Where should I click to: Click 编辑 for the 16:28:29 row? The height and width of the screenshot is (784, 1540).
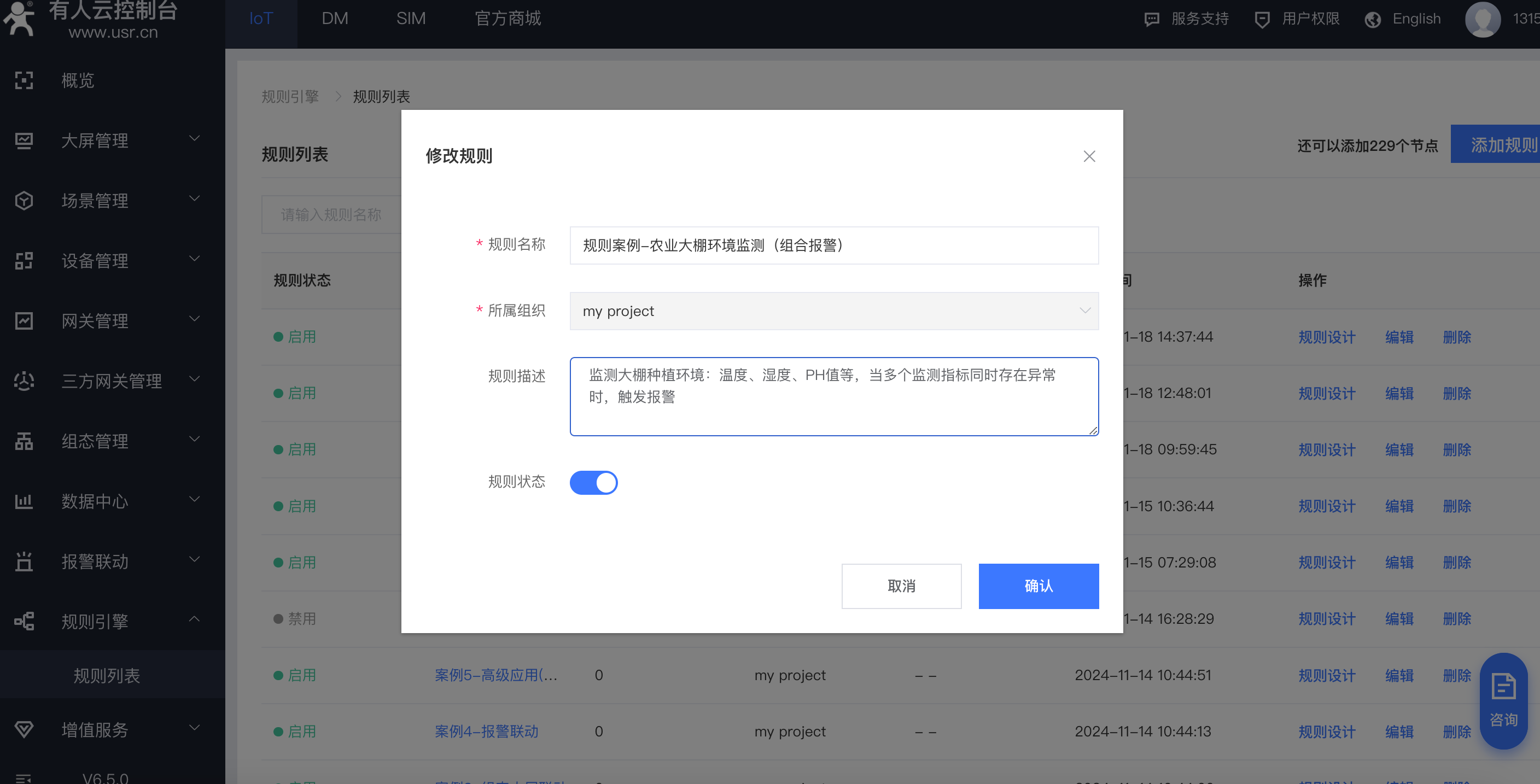(1399, 619)
